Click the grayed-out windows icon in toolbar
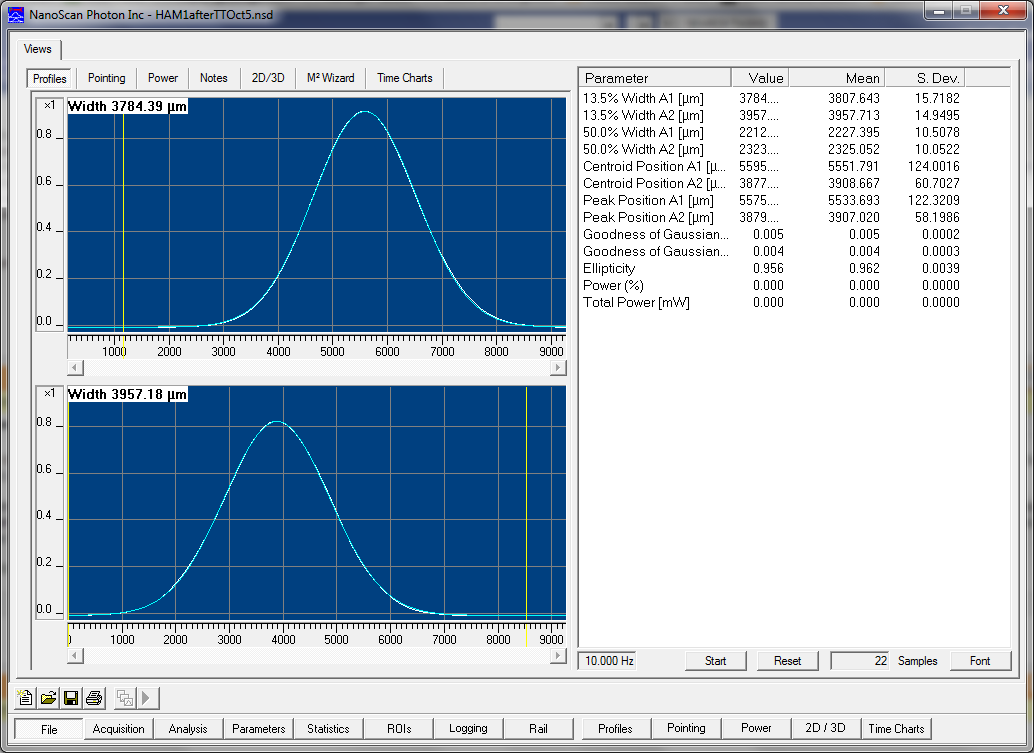Viewport: 1034px width, 753px height. coord(125,698)
